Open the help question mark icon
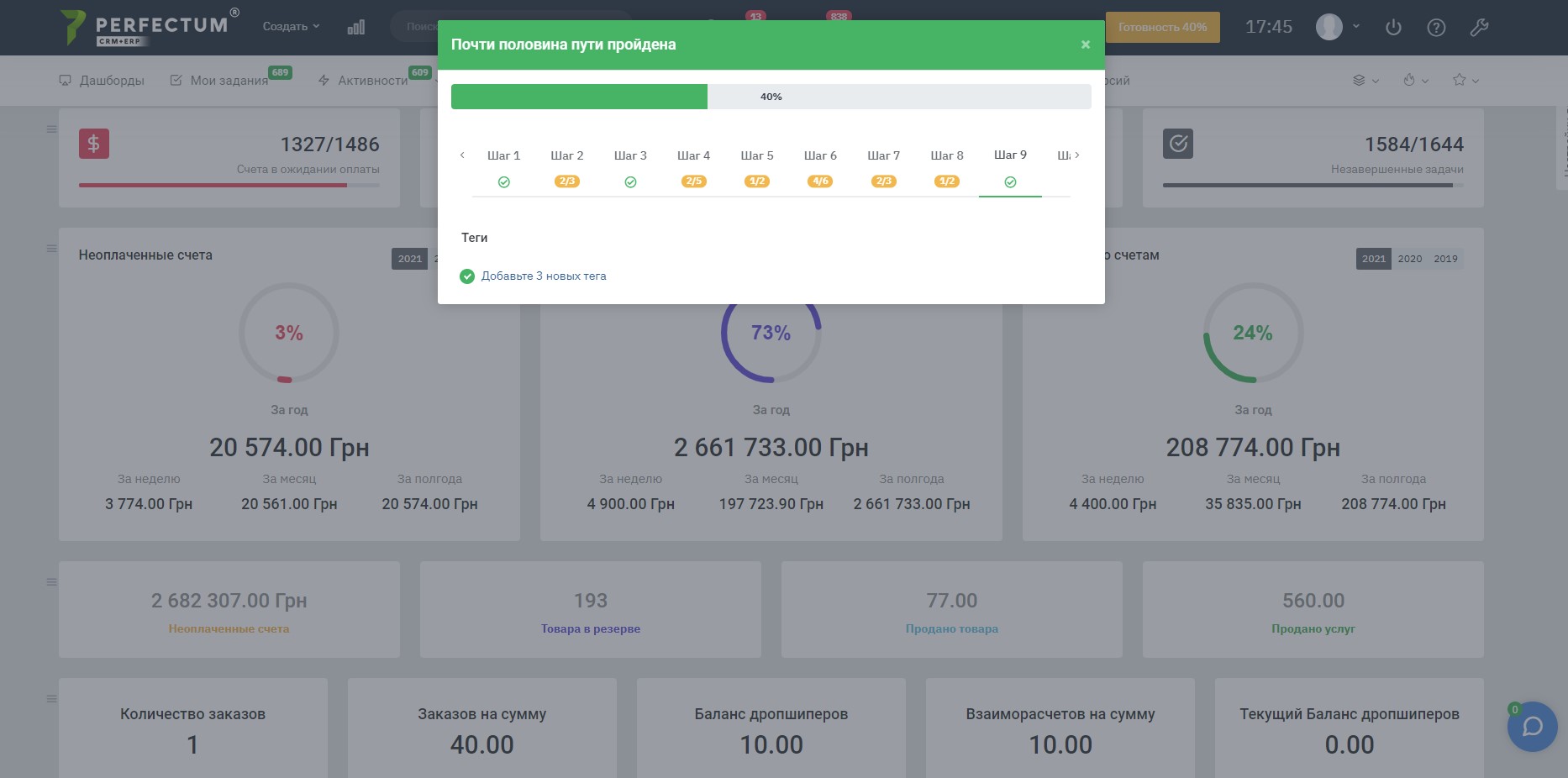The height and width of the screenshot is (778, 1568). point(1436,27)
